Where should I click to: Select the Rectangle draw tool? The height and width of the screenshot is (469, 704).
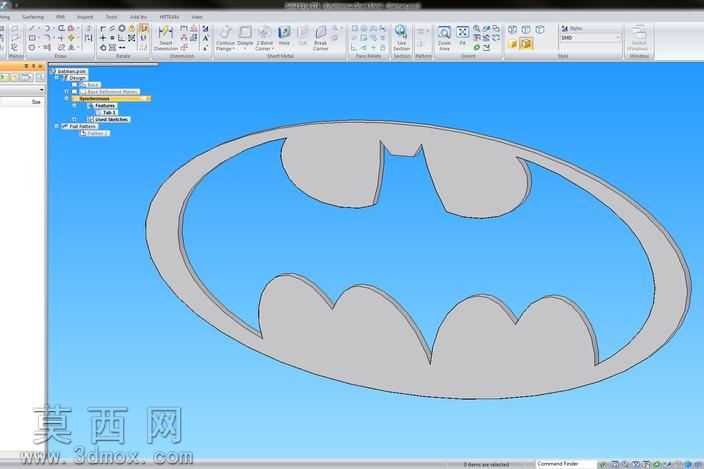coord(32,38)
